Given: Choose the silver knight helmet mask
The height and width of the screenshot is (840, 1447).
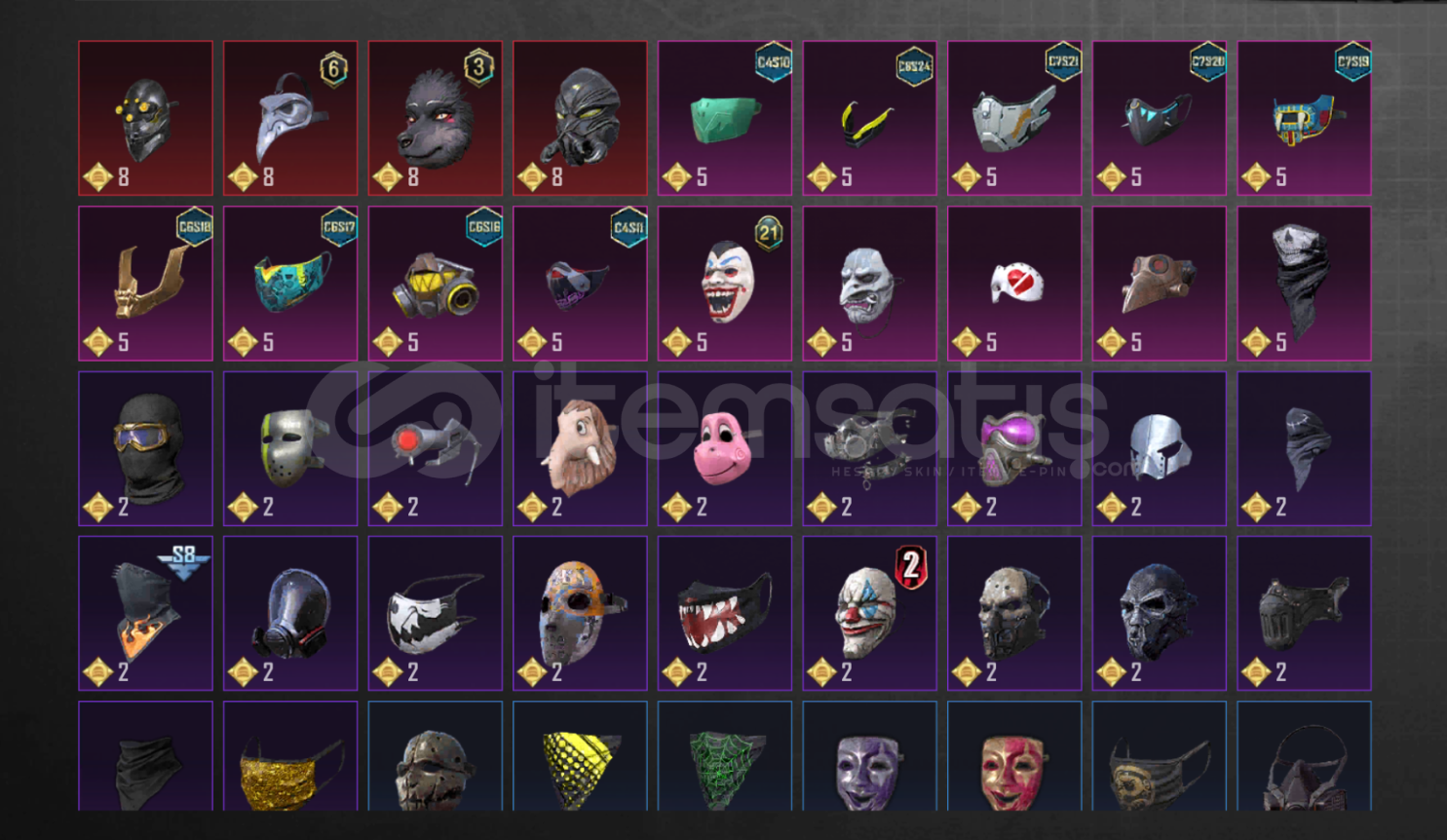Looking at the screenshot, I should click(1160, 448).
